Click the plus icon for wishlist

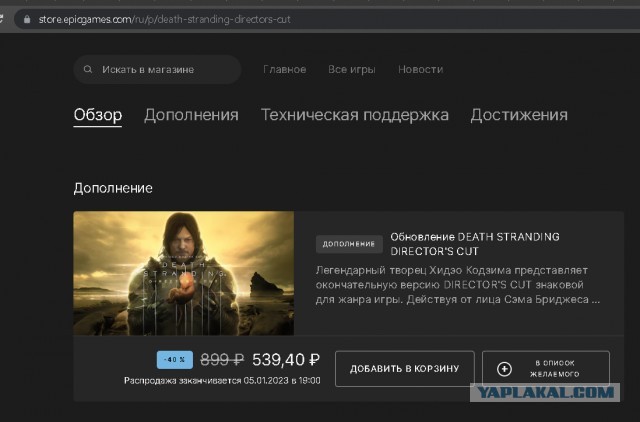pyautogui.click(x=504, y=369)
